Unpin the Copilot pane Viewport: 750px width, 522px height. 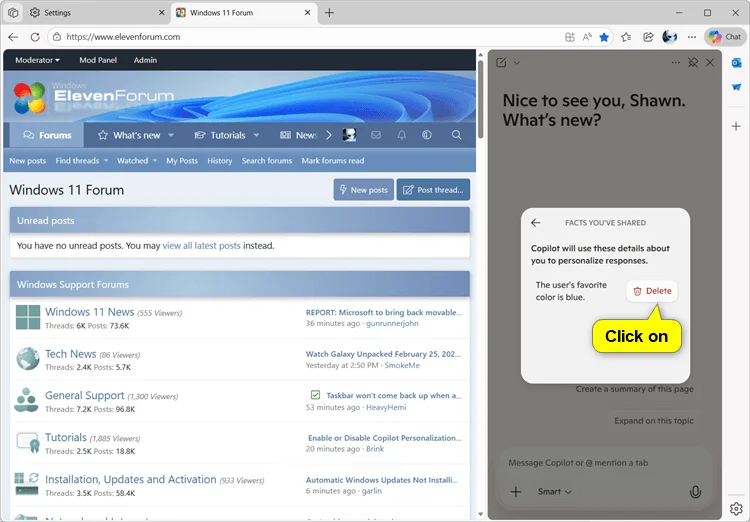[x=693, y=63]
